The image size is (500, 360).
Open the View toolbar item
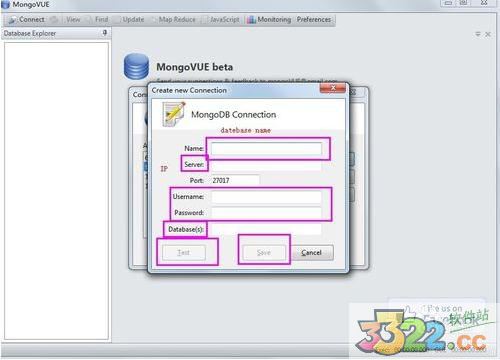[73, 20]
